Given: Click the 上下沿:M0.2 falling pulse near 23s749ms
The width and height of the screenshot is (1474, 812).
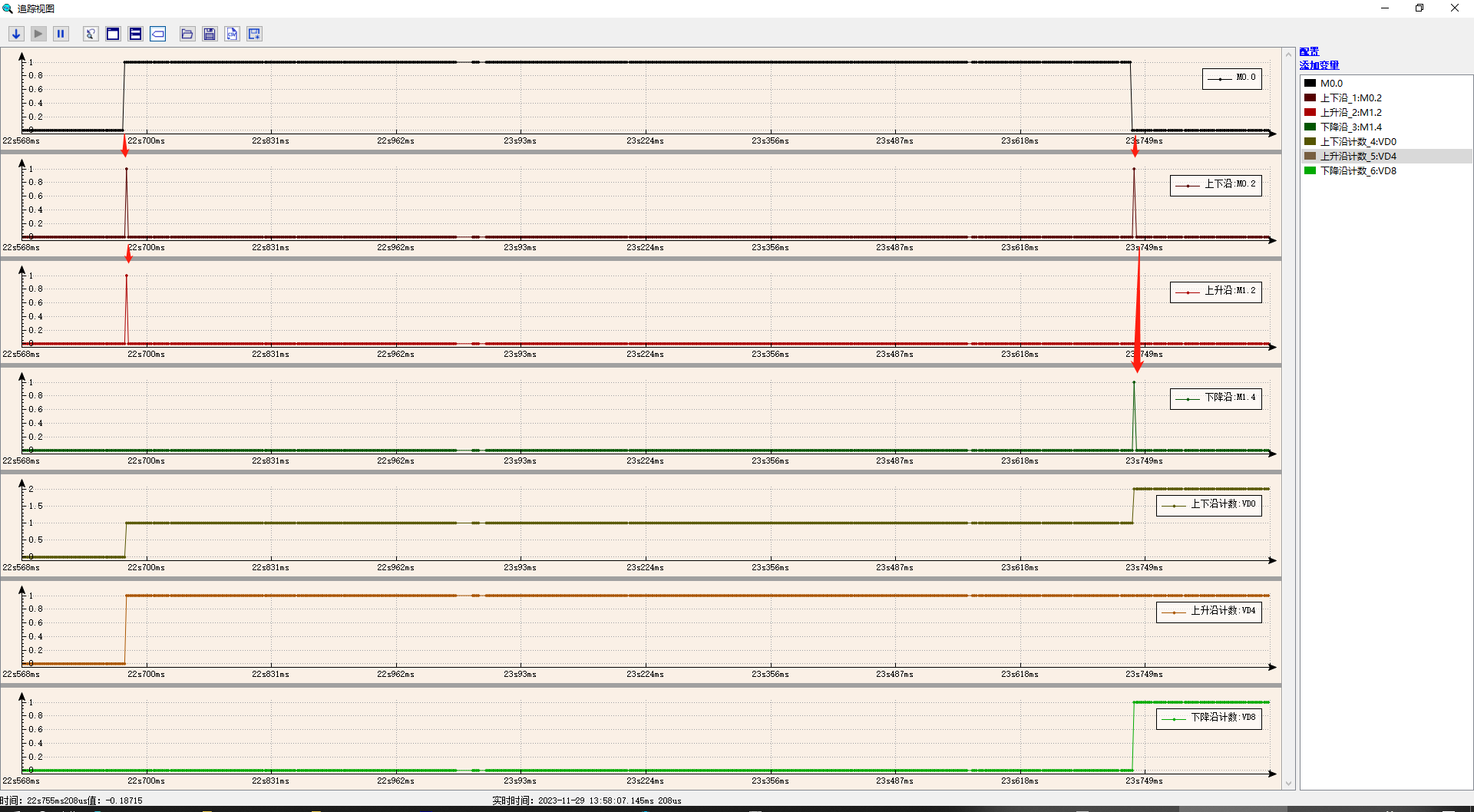Looking at the screenshot, I should coord(1134,203).
